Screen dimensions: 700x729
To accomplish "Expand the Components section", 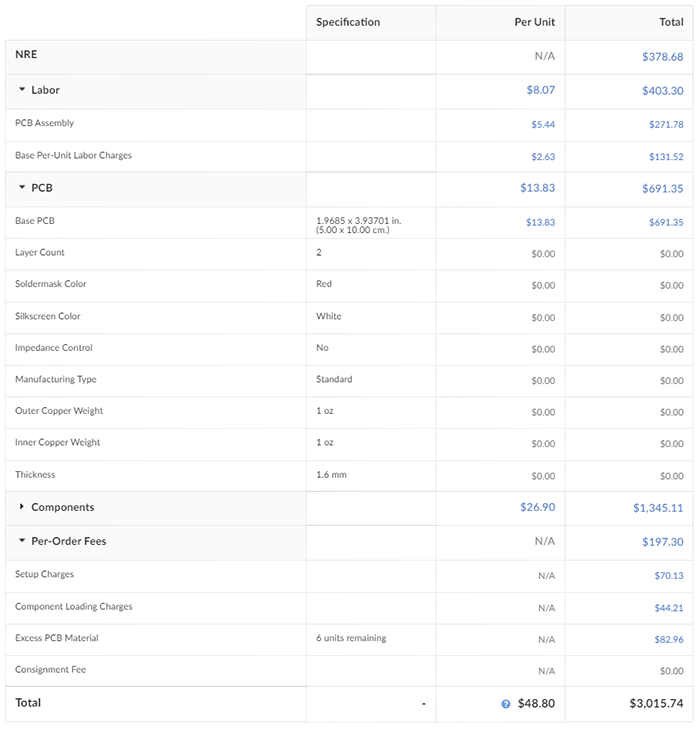I will pos(22,507).
